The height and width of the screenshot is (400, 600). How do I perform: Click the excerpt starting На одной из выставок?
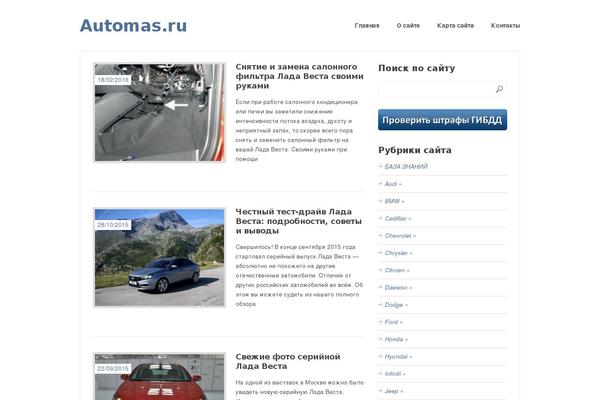(299, 390)
